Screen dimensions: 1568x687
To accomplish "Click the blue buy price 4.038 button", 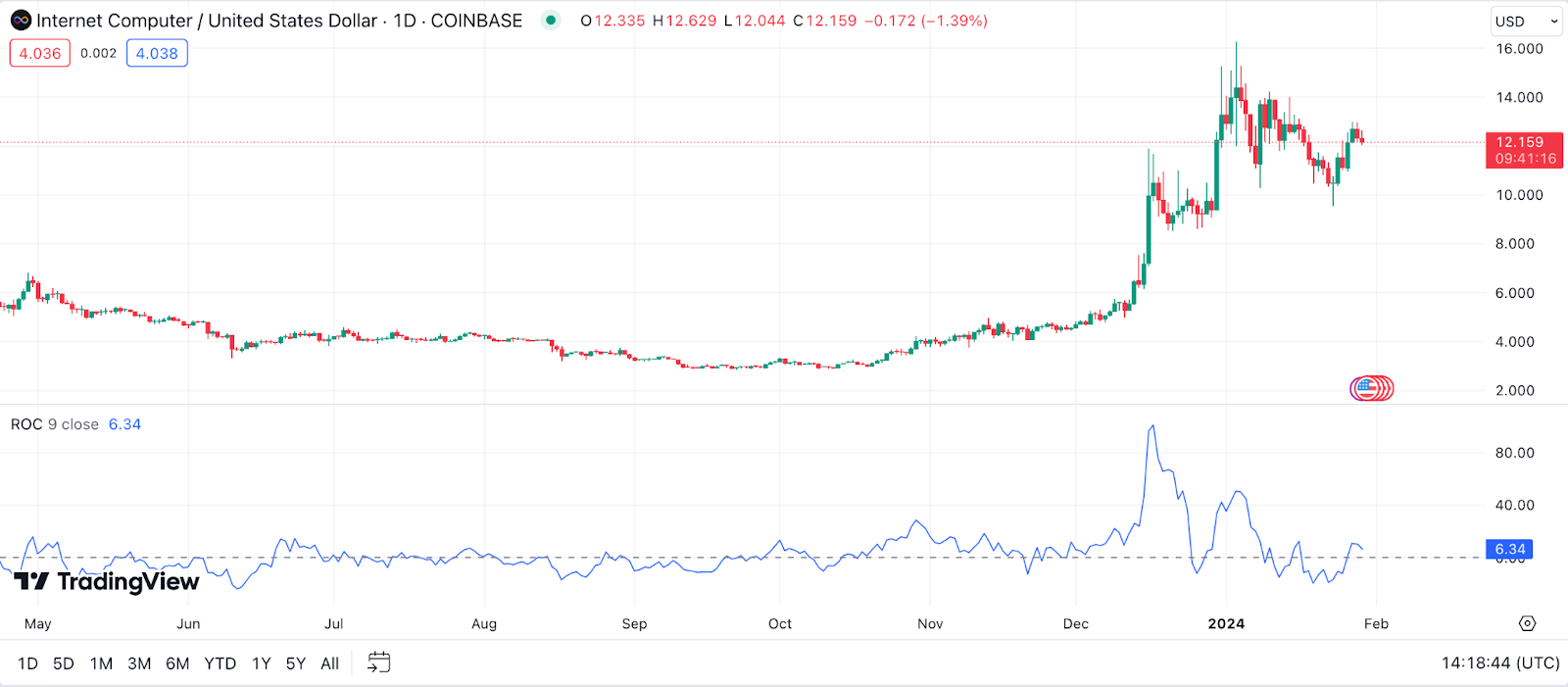I will pyautogui.click(x=157, y=53).
